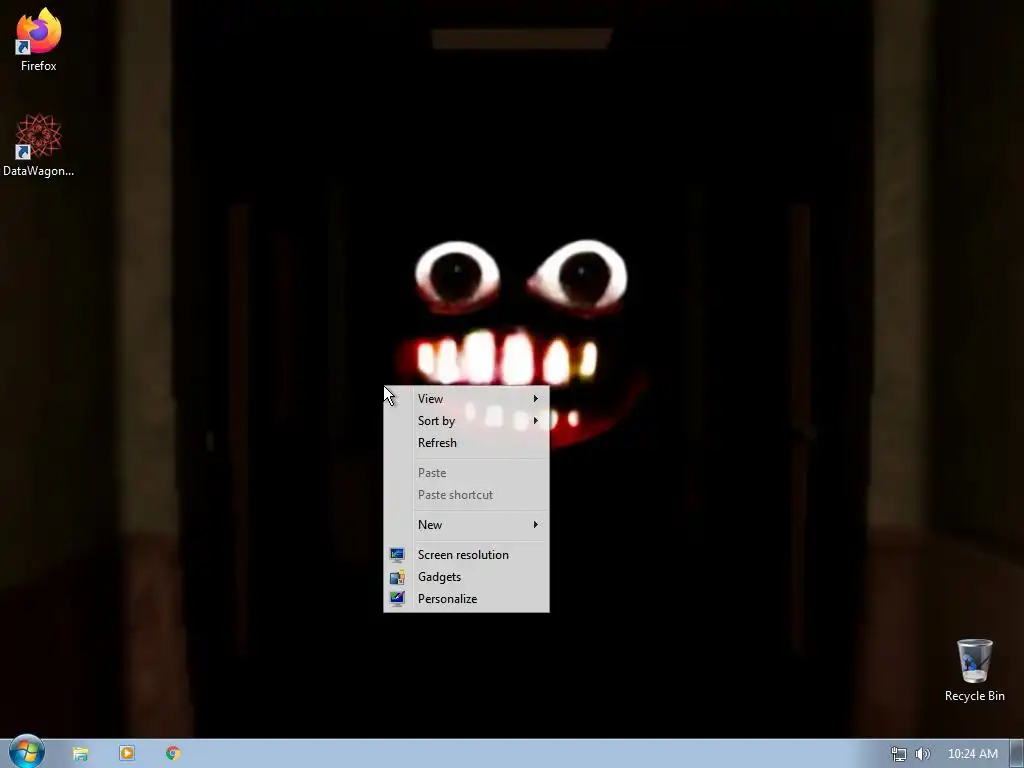Open Screen resolution from context menu
The width and height of the screenshot is (1024, 768).
pyautogui.click(x=466, y=554)
